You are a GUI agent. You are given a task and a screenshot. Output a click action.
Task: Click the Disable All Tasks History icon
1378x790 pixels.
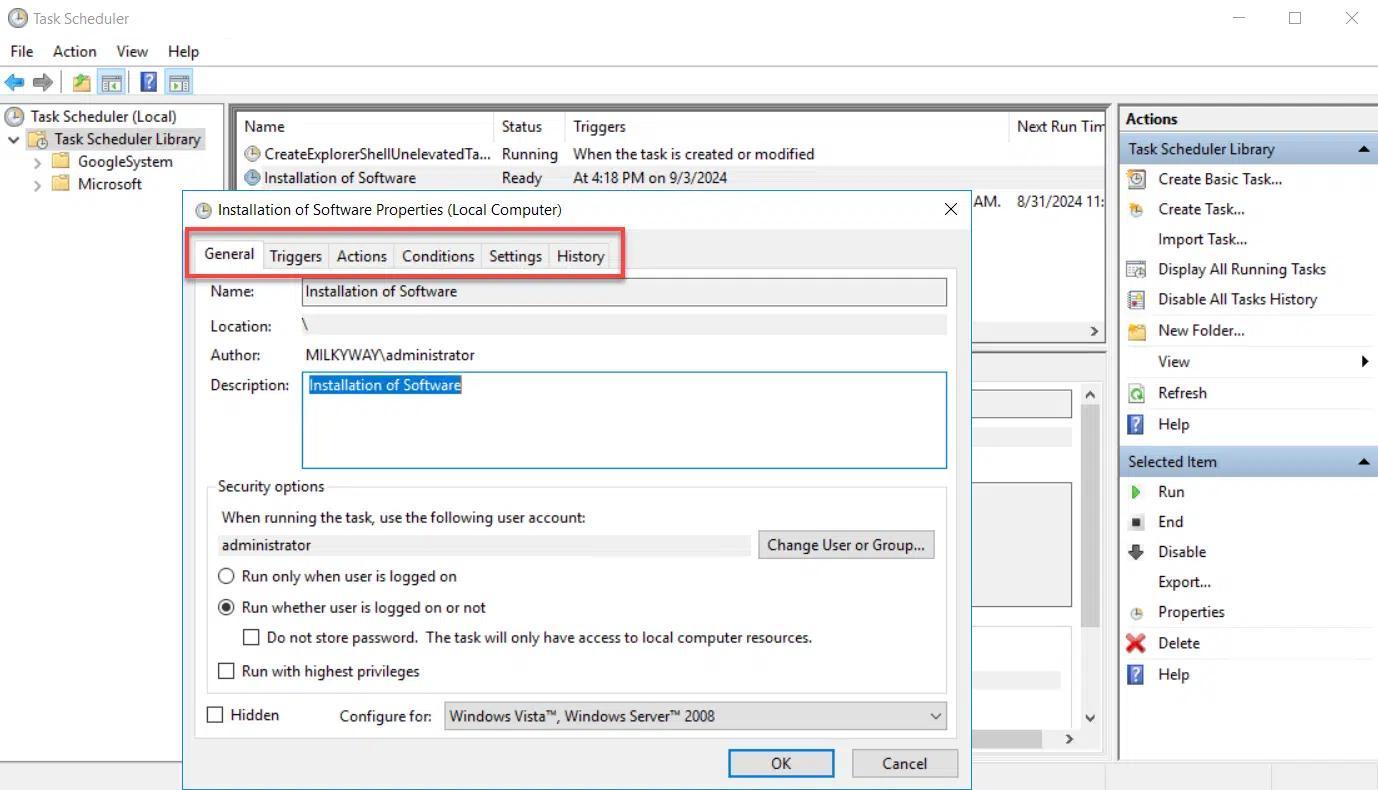1237,299
